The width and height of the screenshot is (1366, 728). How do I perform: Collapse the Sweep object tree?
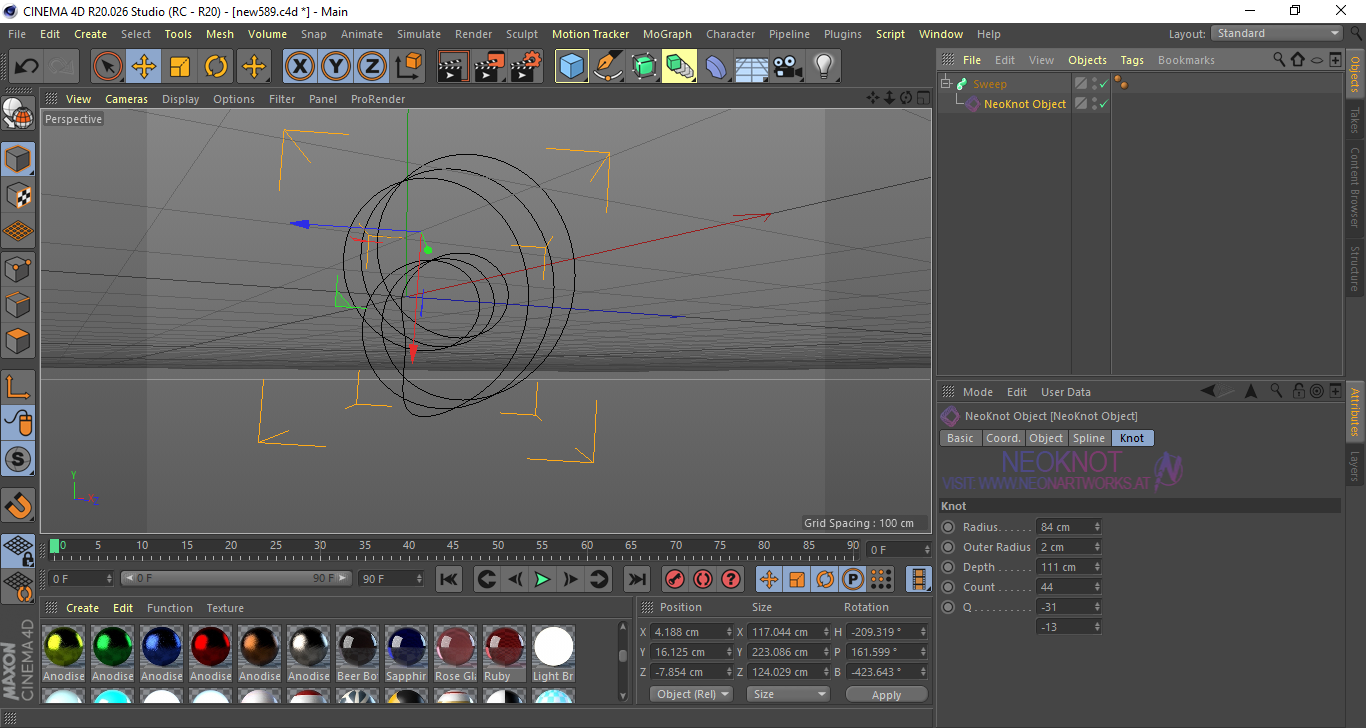946,84
